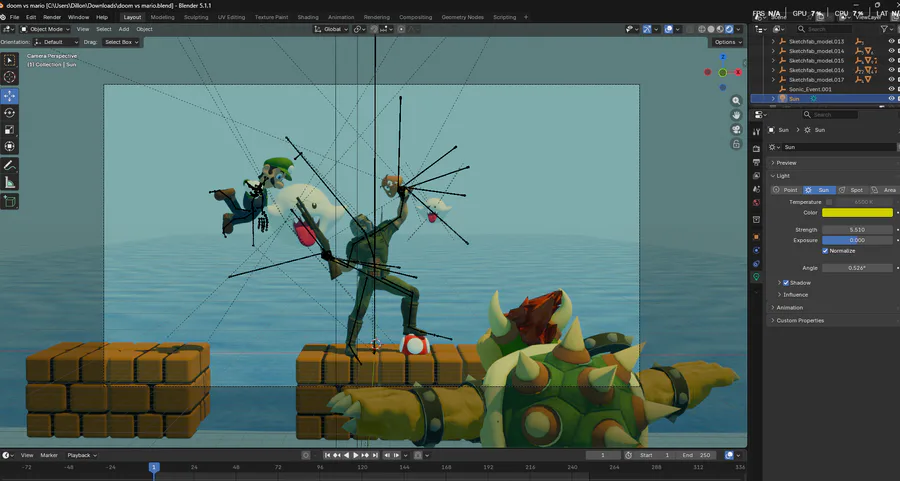Hide the Sun object via eye icon
Image resolution: width=900 pixels, height=481 pixels.
[891, 99]
